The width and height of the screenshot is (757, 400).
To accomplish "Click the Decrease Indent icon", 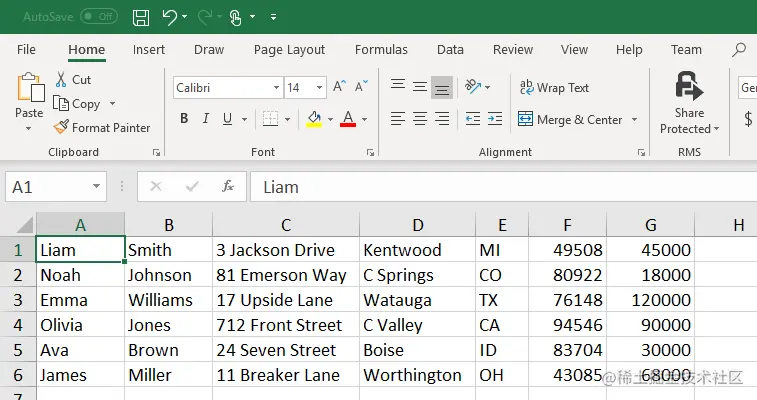I will click(x=473, y=119).
